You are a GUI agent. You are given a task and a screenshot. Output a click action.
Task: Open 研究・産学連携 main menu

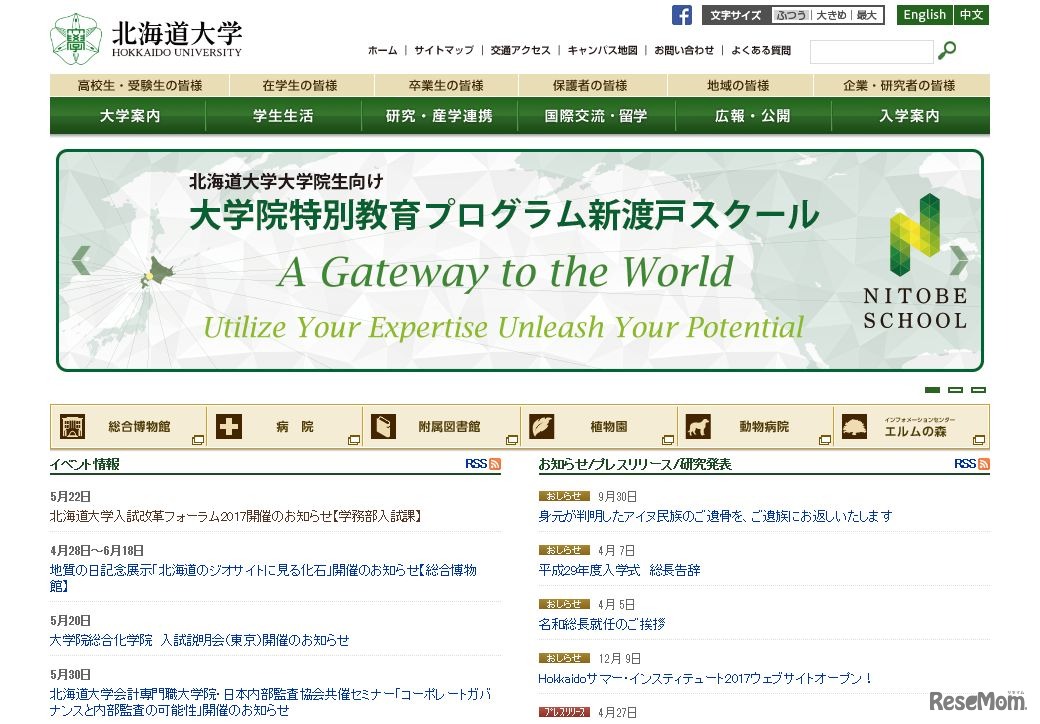click(x=440, y=116)
